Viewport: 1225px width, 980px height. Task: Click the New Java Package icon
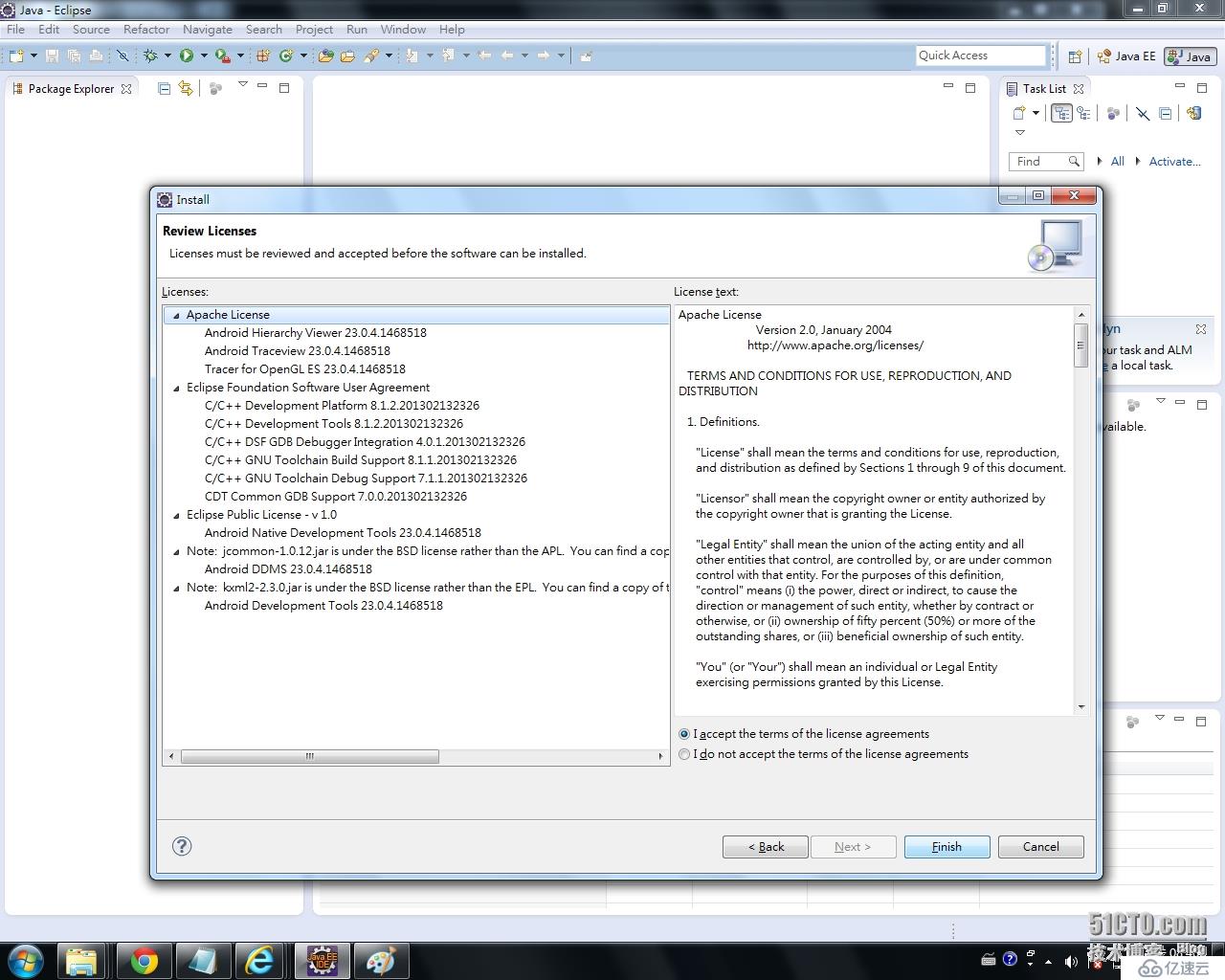point(263,56)
